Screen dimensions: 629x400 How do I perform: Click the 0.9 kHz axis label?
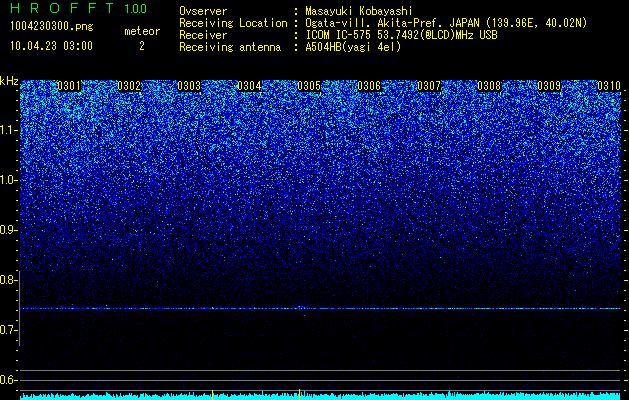pos(9,230)
